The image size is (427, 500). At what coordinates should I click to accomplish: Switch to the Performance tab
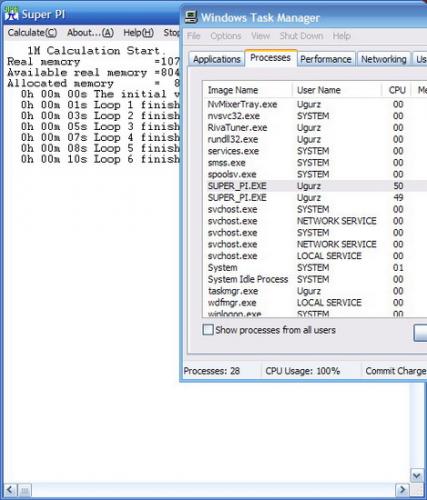coord(326,59)
